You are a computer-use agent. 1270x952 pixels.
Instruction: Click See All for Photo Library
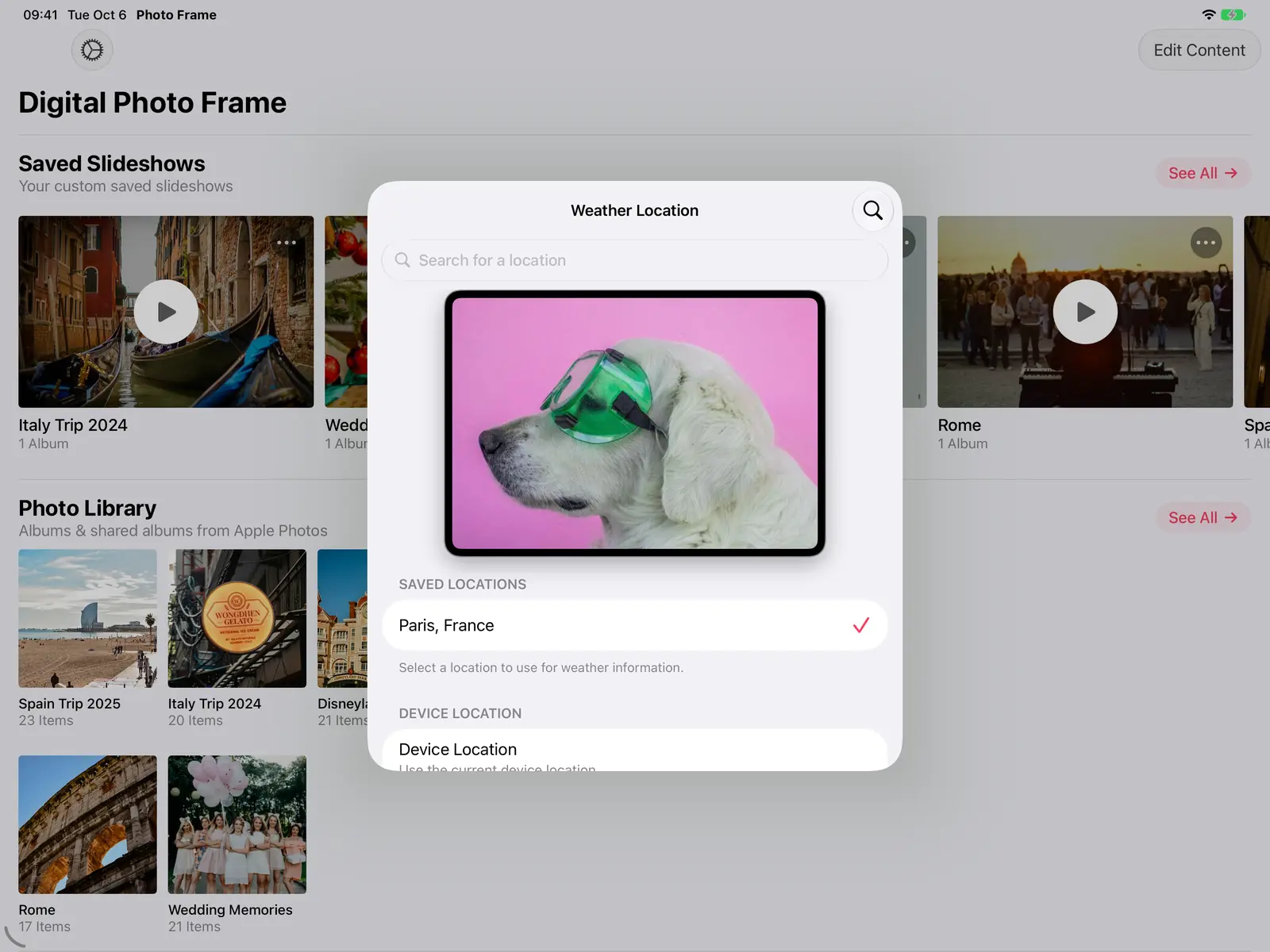point(1203,517)
